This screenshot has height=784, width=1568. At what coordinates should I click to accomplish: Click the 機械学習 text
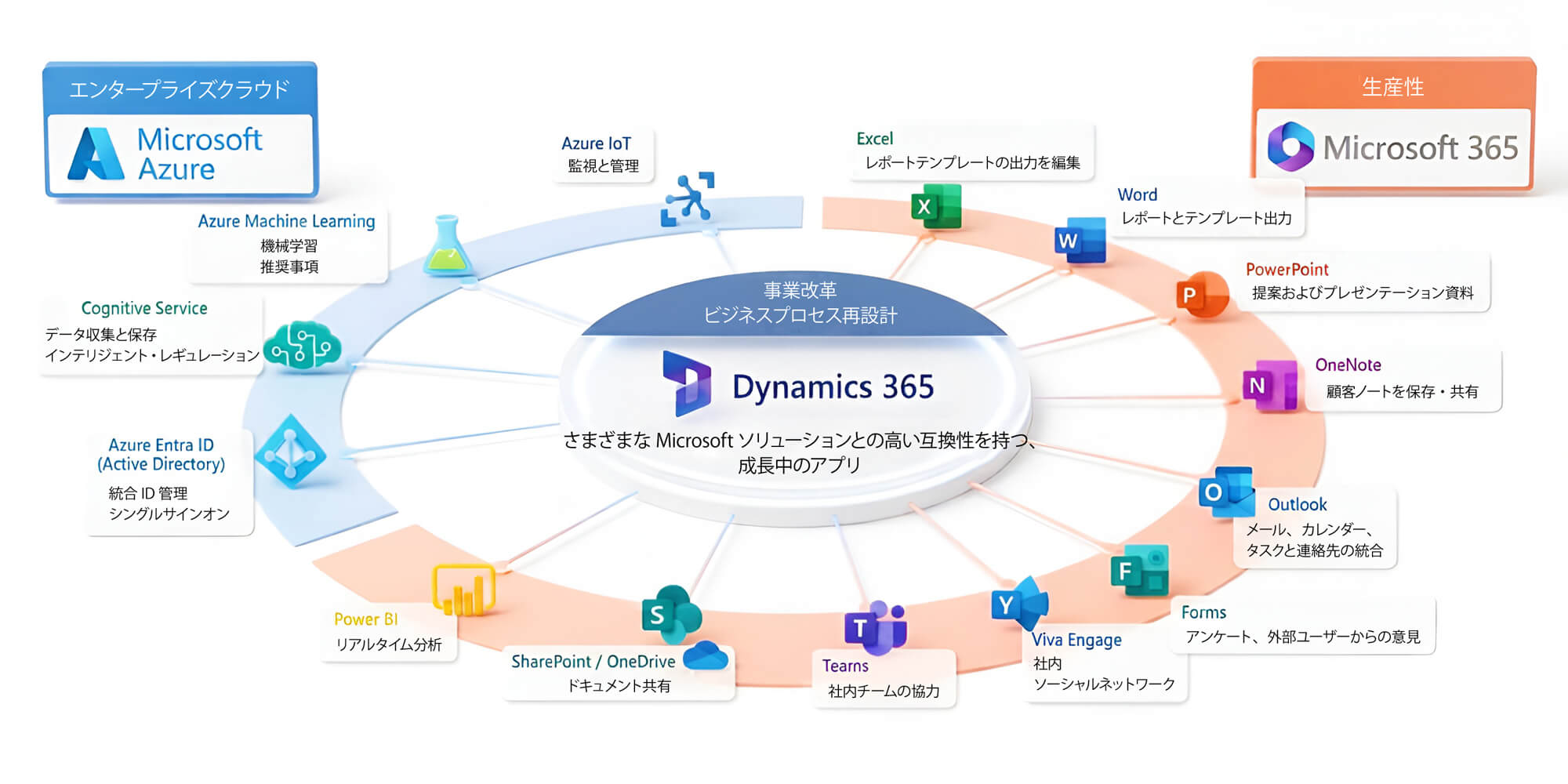pos(289,245)
